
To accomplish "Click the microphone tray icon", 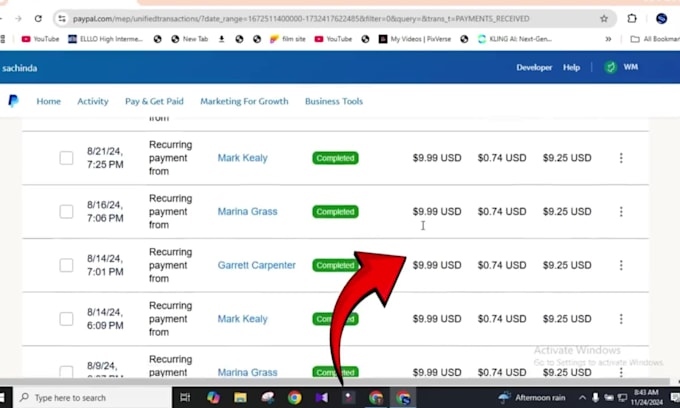I will (x=595, y=398).
